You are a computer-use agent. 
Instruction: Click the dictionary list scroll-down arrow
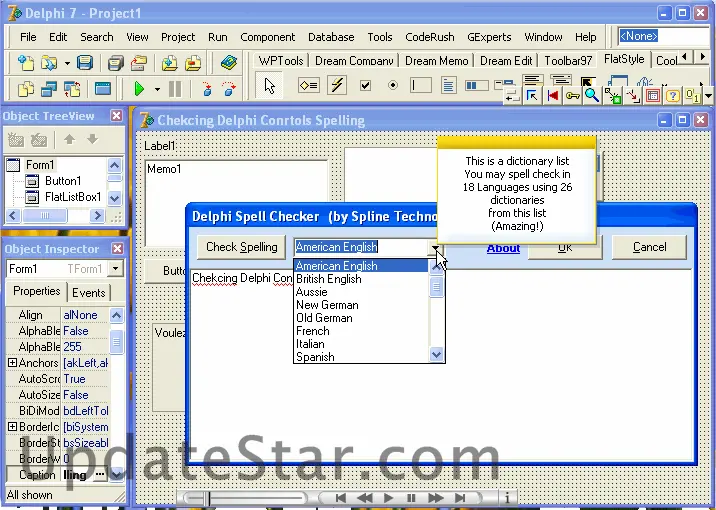[x=437, y=354]
